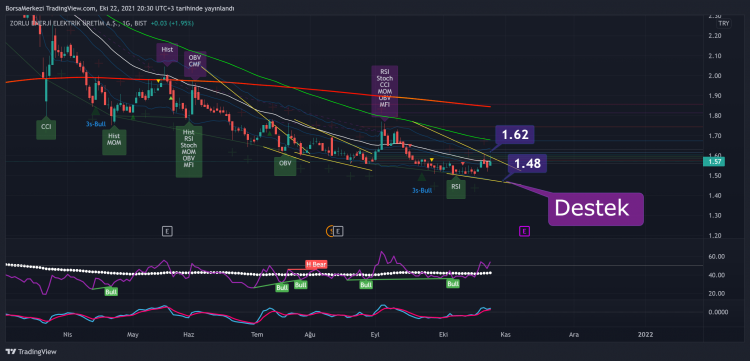Click the current price tag 1.57
Image resolution: width=750 pixels, height=361 pixels.
coord(714,163)
